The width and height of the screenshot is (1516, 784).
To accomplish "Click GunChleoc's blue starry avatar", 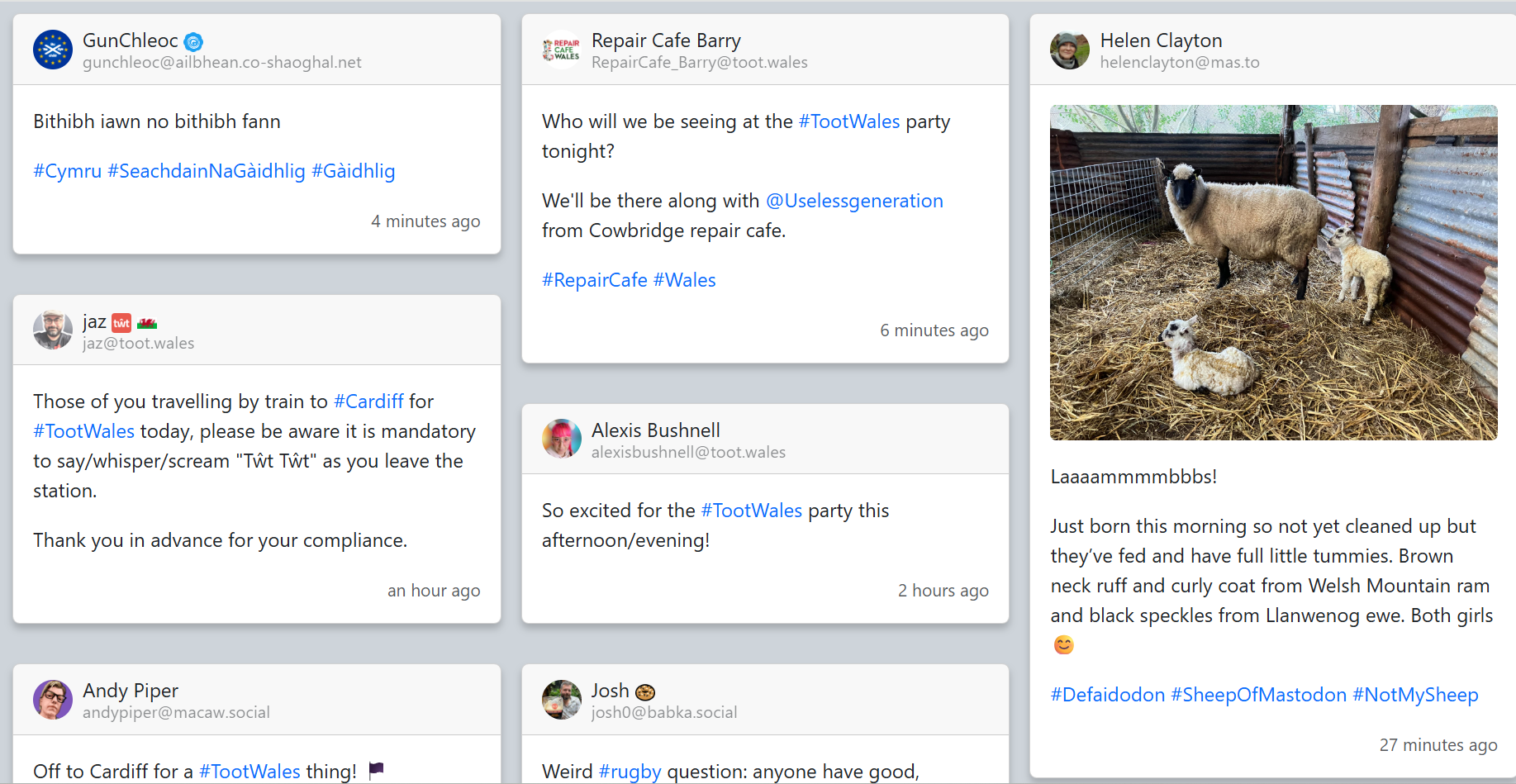I will [x=53, y=50].
